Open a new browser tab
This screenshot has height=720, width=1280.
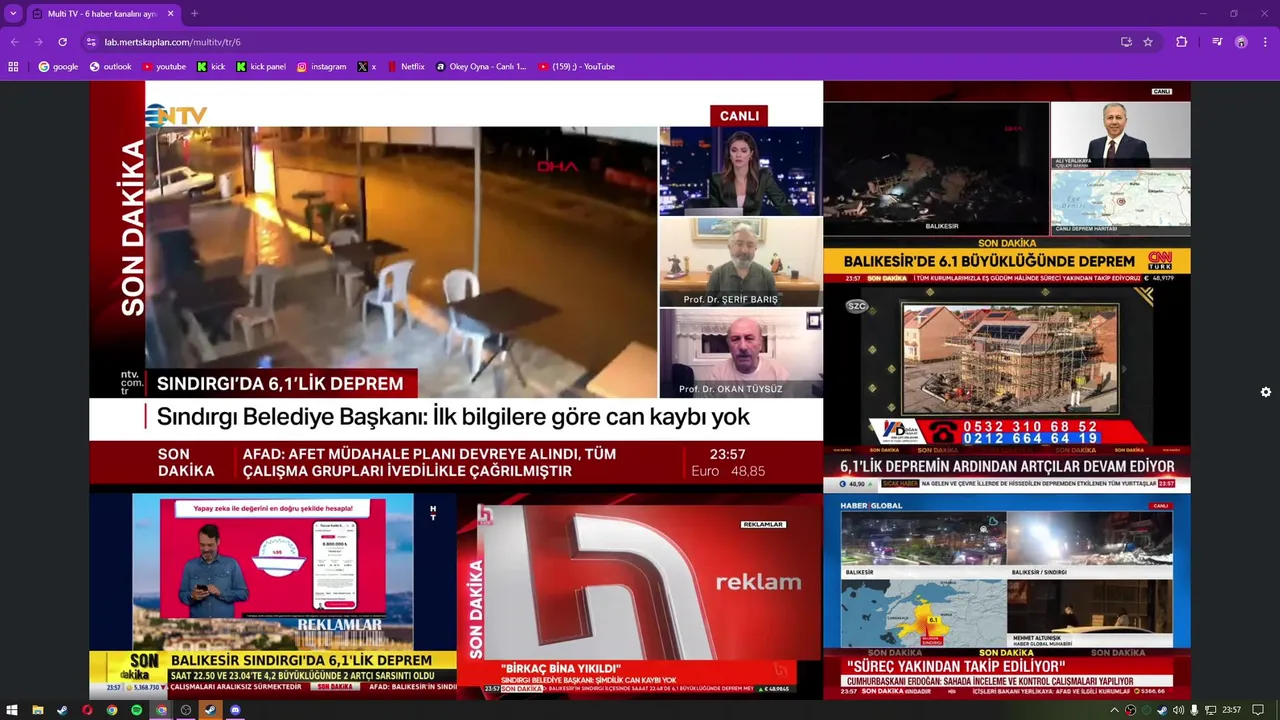coord(194,14)
